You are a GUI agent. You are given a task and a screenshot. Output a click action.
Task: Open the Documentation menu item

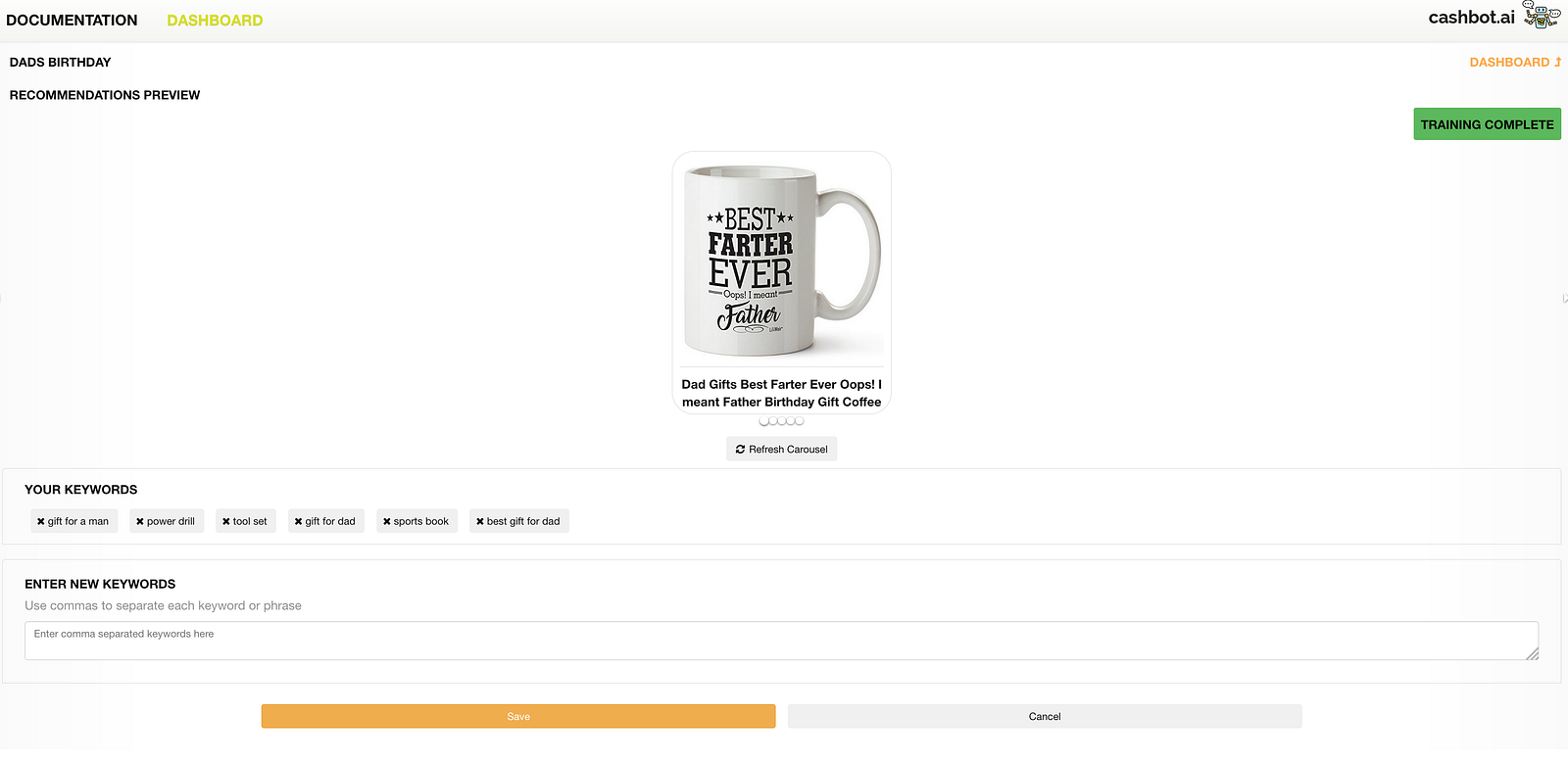(x=72, y=21)
